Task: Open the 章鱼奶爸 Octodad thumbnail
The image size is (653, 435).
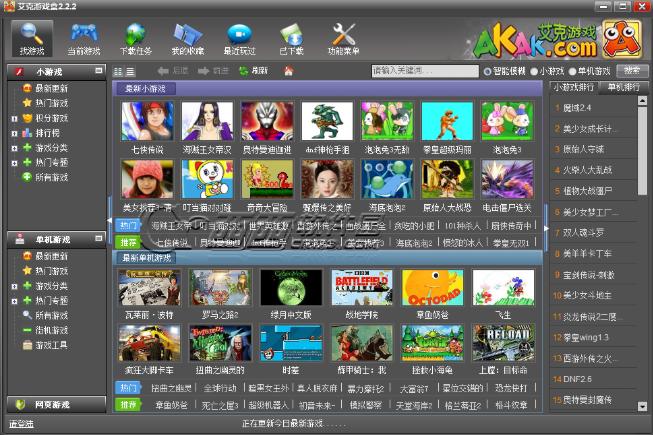Action: pos(432,287)
